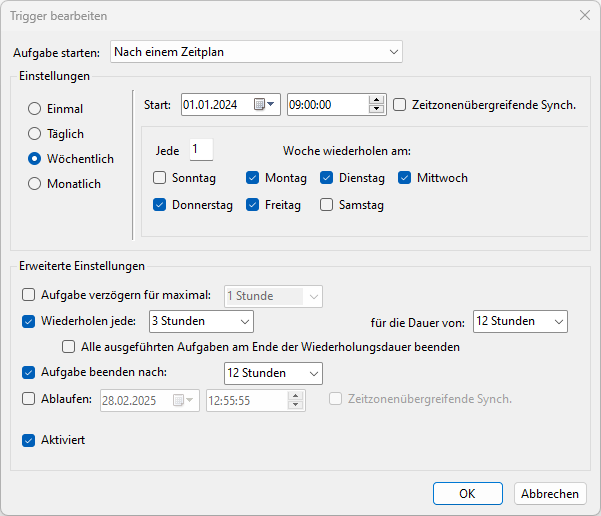Uncheck the Montag checkbox
The height and width of the screenshot is (516, 601).
point(253,177)
